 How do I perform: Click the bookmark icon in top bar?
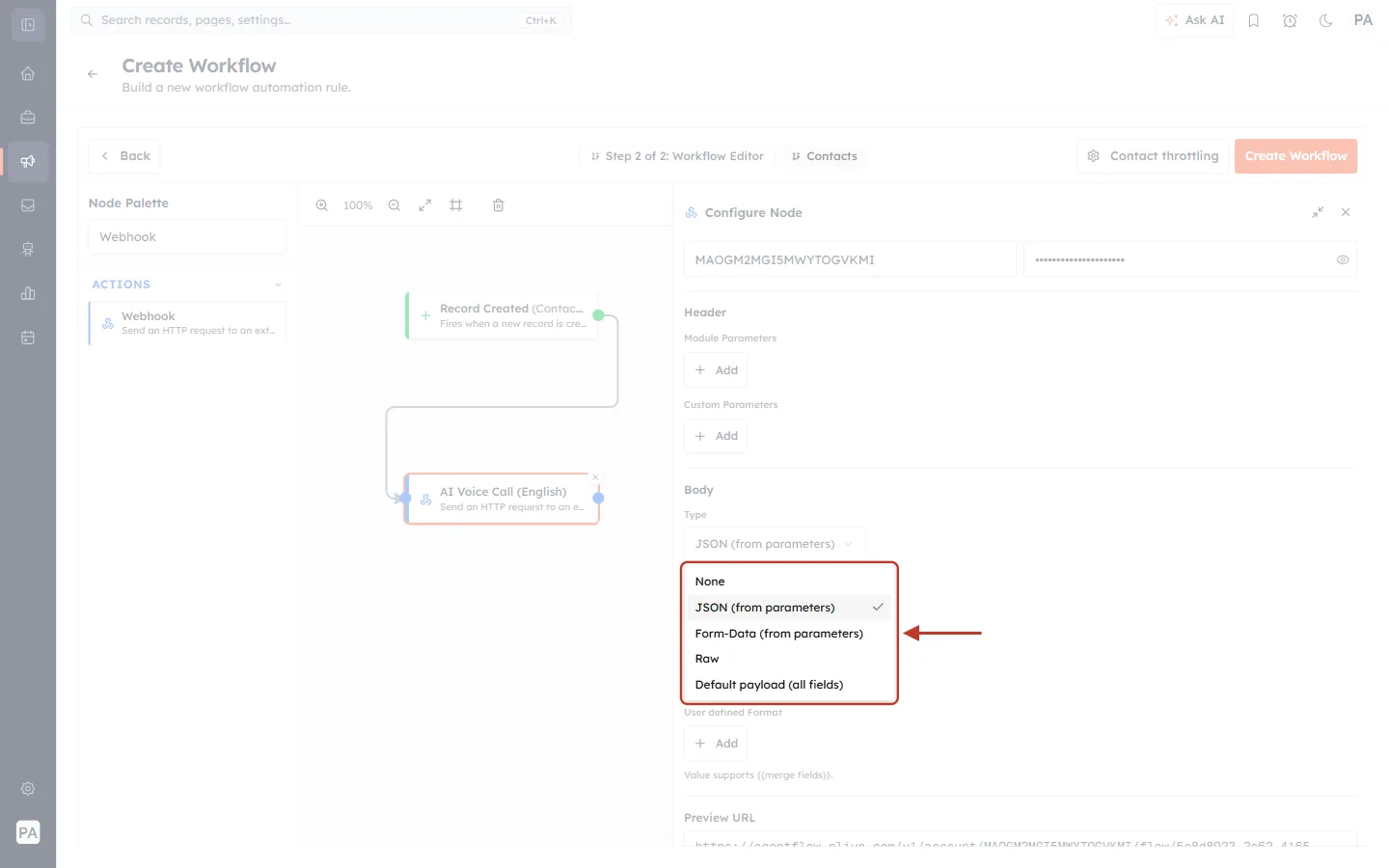pos(1254,20)
